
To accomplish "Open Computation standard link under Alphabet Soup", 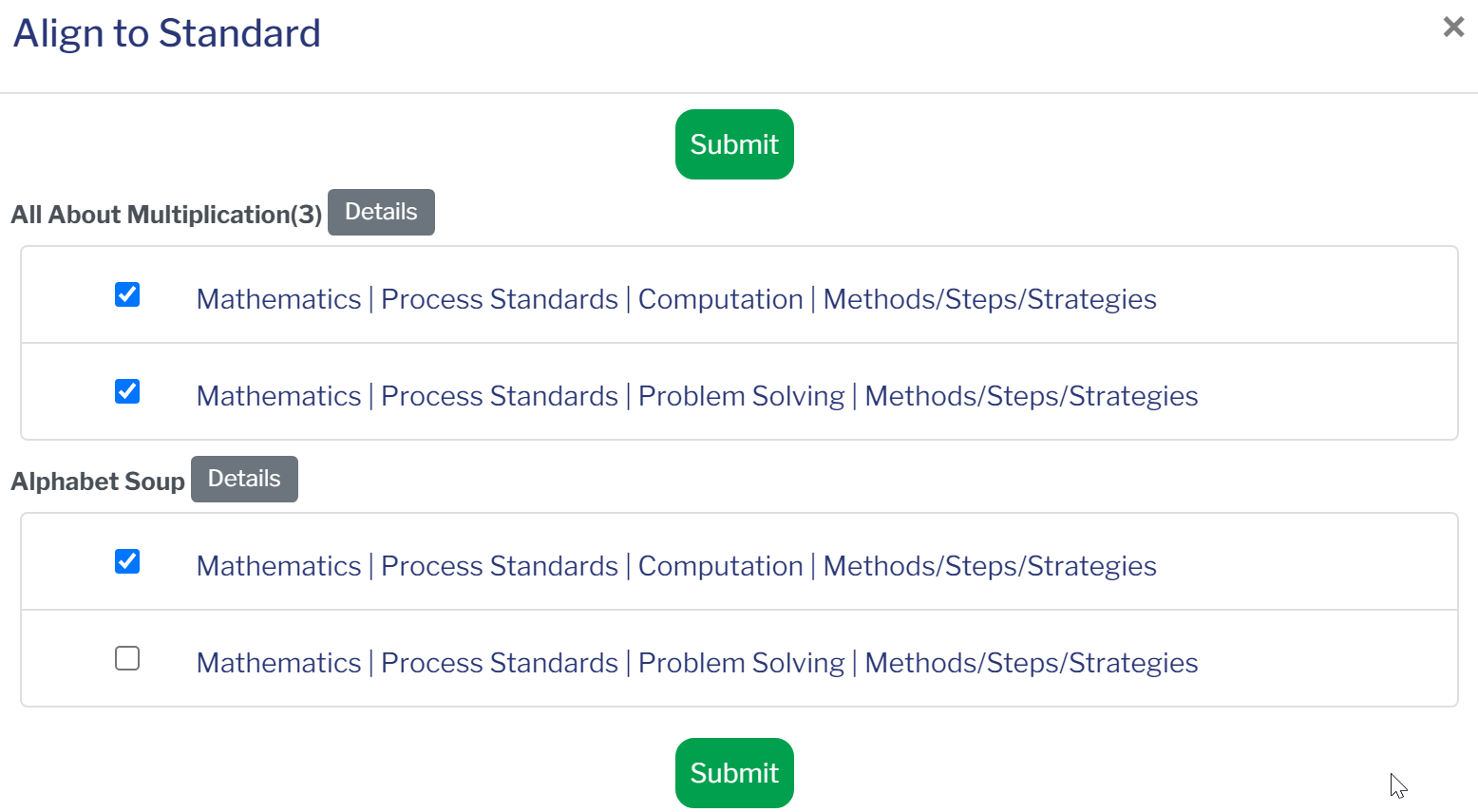I will [675, 566].
